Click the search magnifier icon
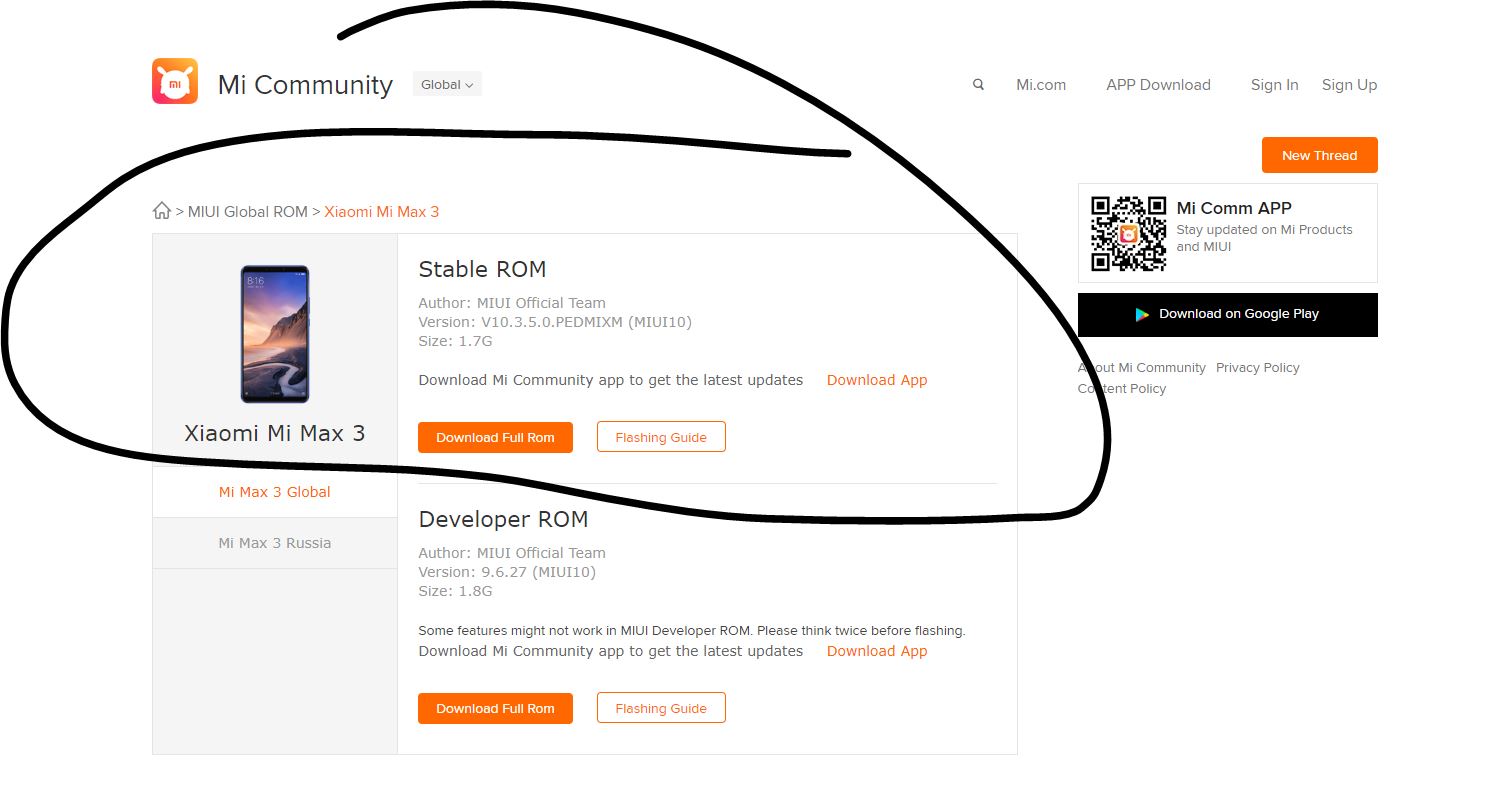1509x799 pixels. click(978, 85)
